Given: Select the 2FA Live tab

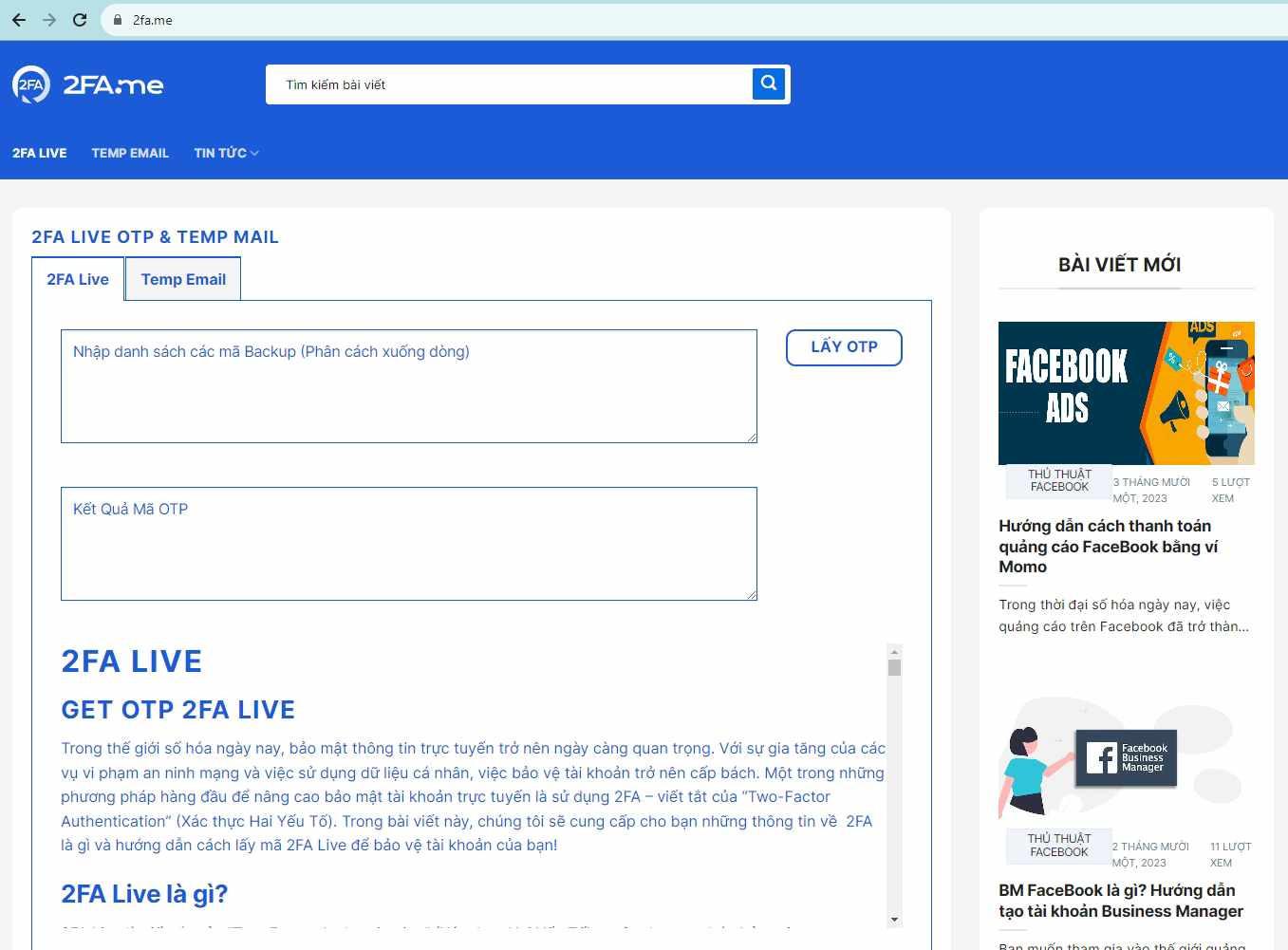Looking at the screenshot, I should click(x=77, y=279).
